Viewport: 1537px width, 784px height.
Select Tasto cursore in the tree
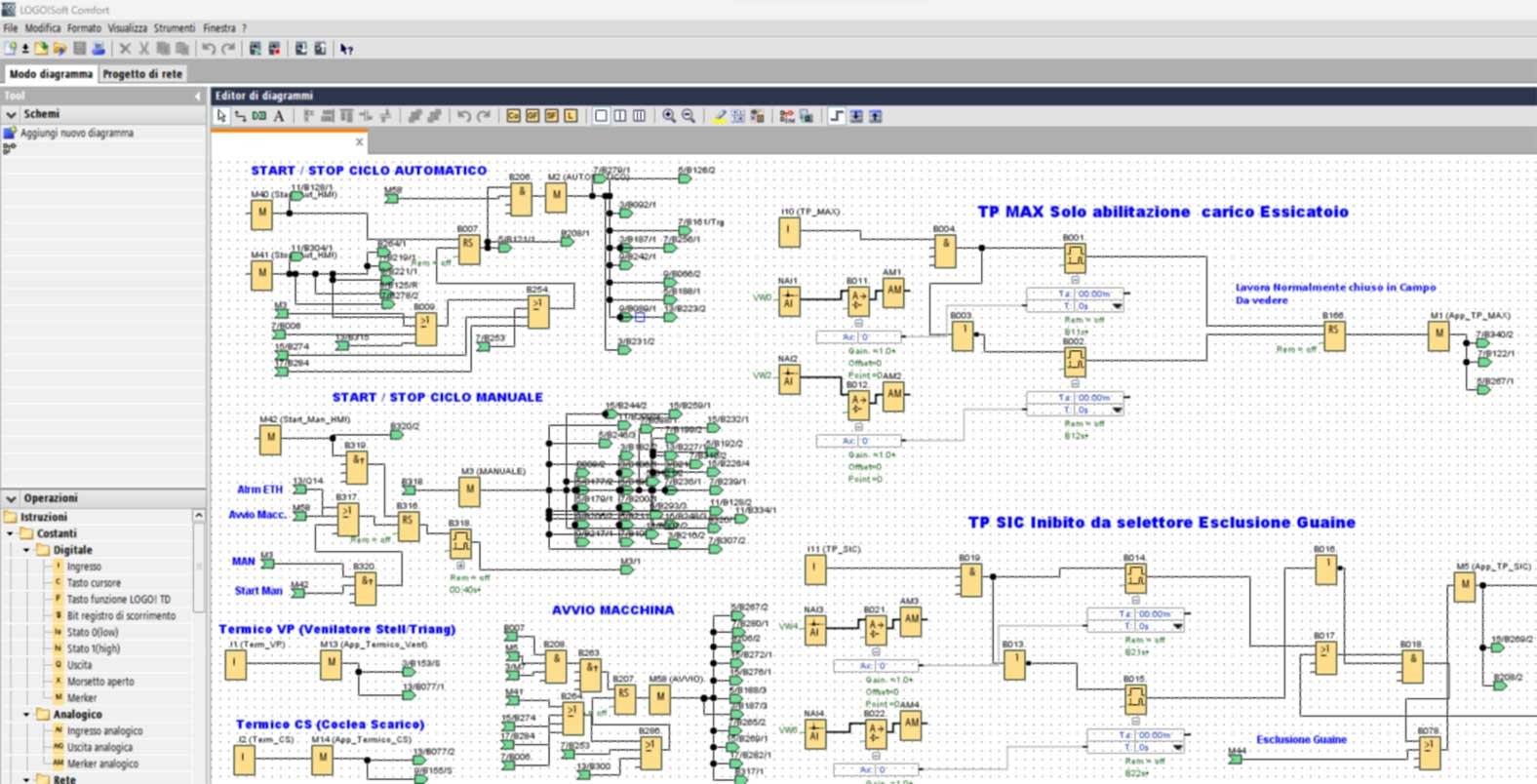[94, 583]
